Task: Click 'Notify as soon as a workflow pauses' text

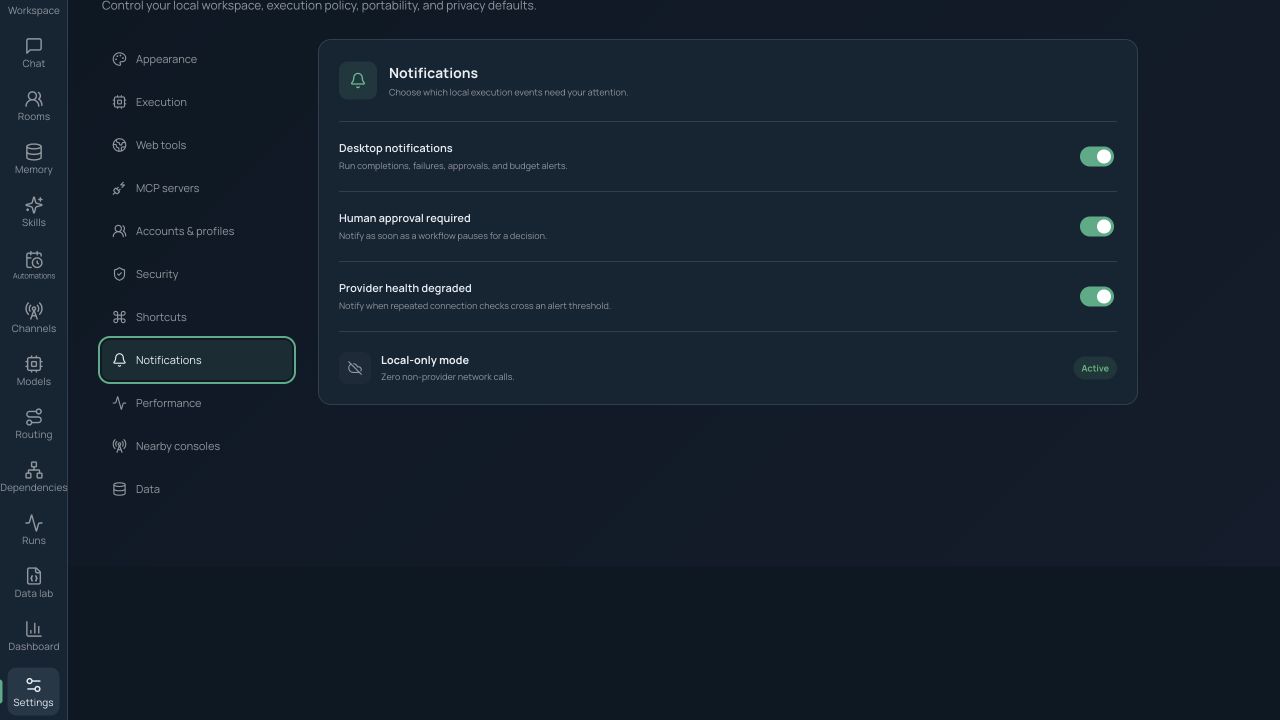Action: point(443,236)
